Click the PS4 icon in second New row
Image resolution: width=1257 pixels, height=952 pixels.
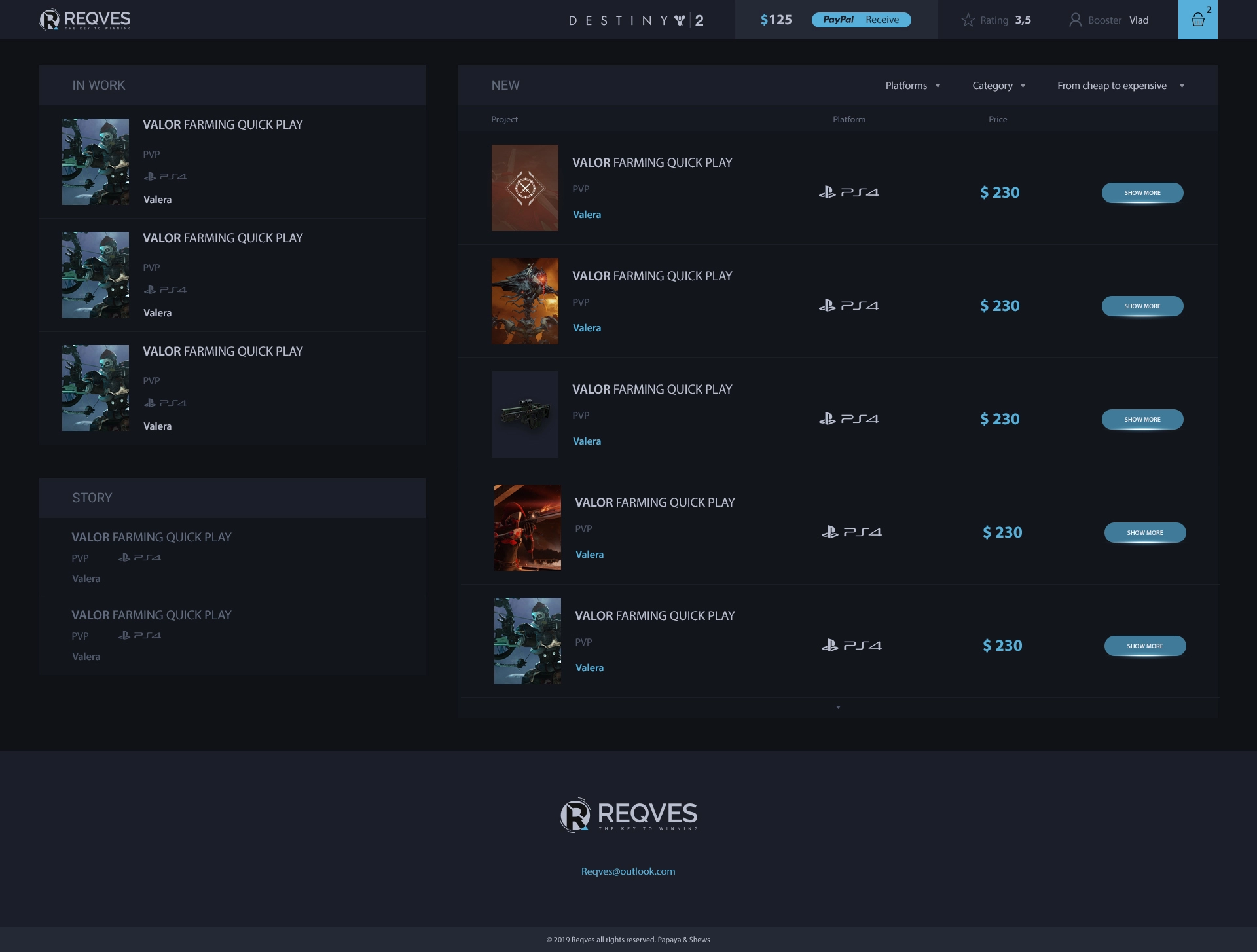pos(848,306)
